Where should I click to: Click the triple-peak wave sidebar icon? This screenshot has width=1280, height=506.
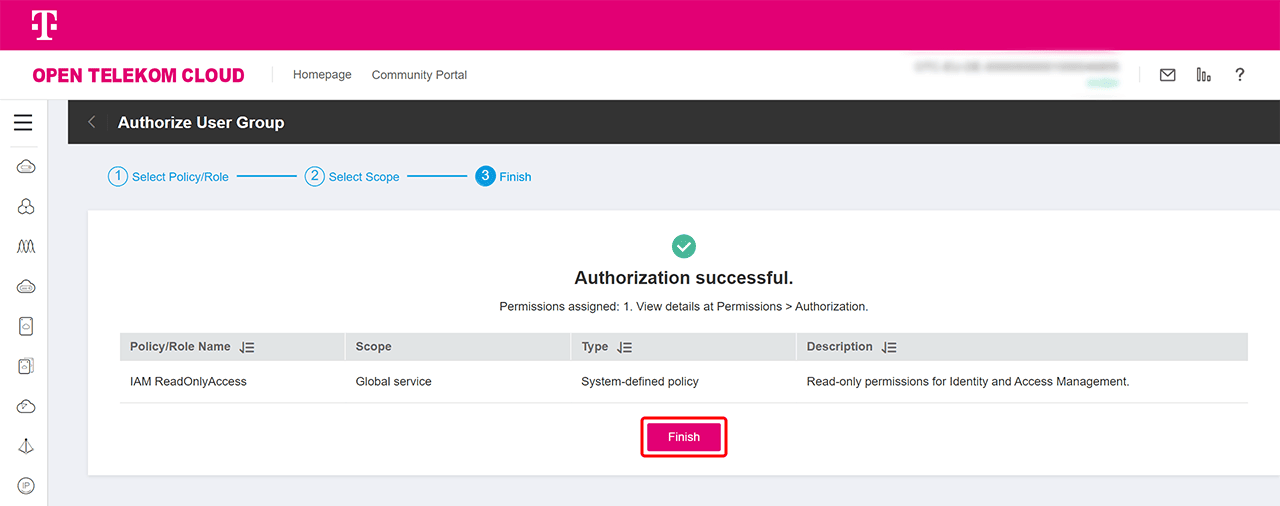click(26, 246)
